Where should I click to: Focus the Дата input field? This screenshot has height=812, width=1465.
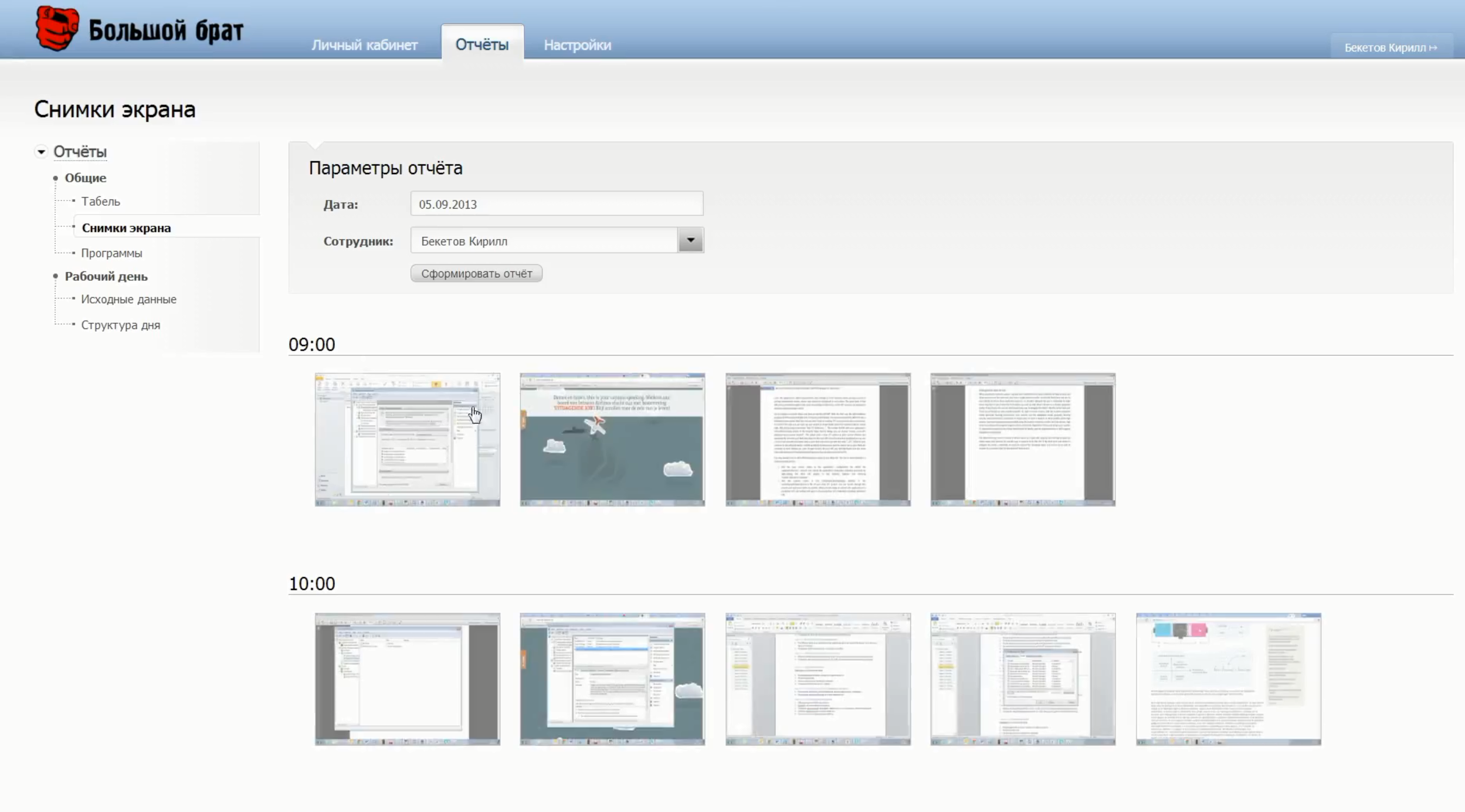tap(556, 204)
